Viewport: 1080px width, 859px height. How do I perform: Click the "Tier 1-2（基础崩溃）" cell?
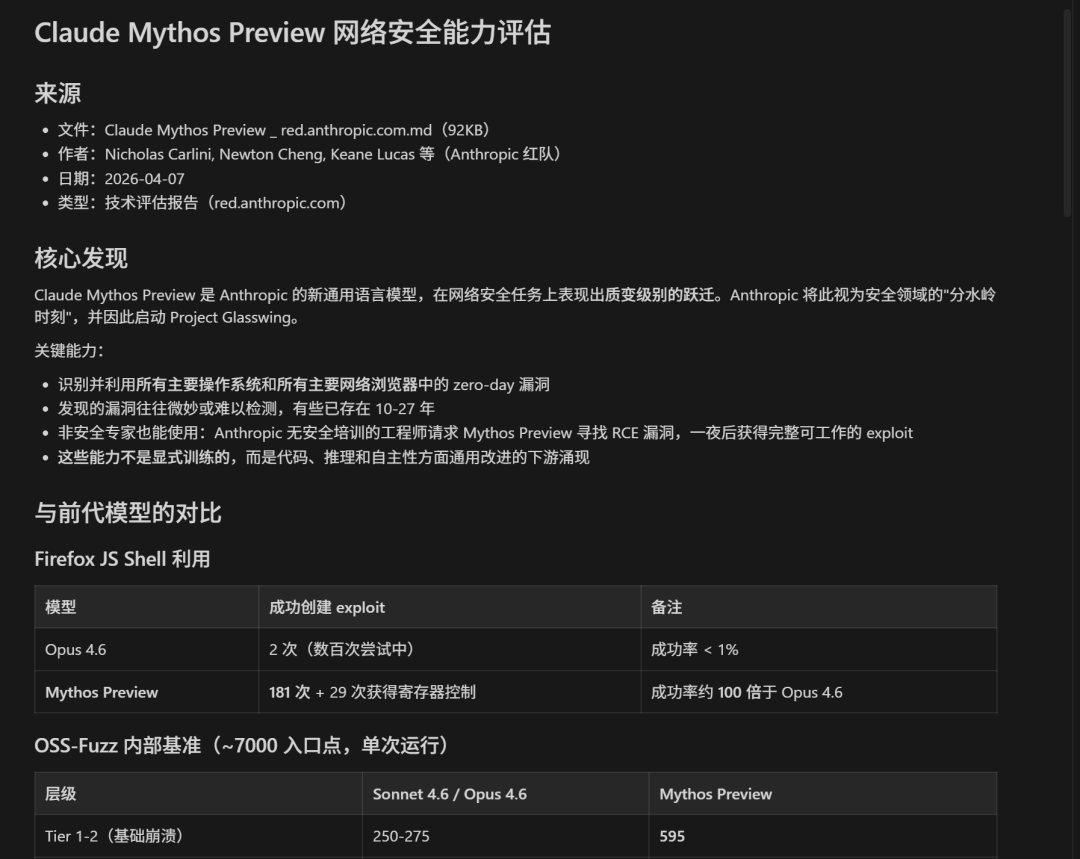click(x=198, y=836)
